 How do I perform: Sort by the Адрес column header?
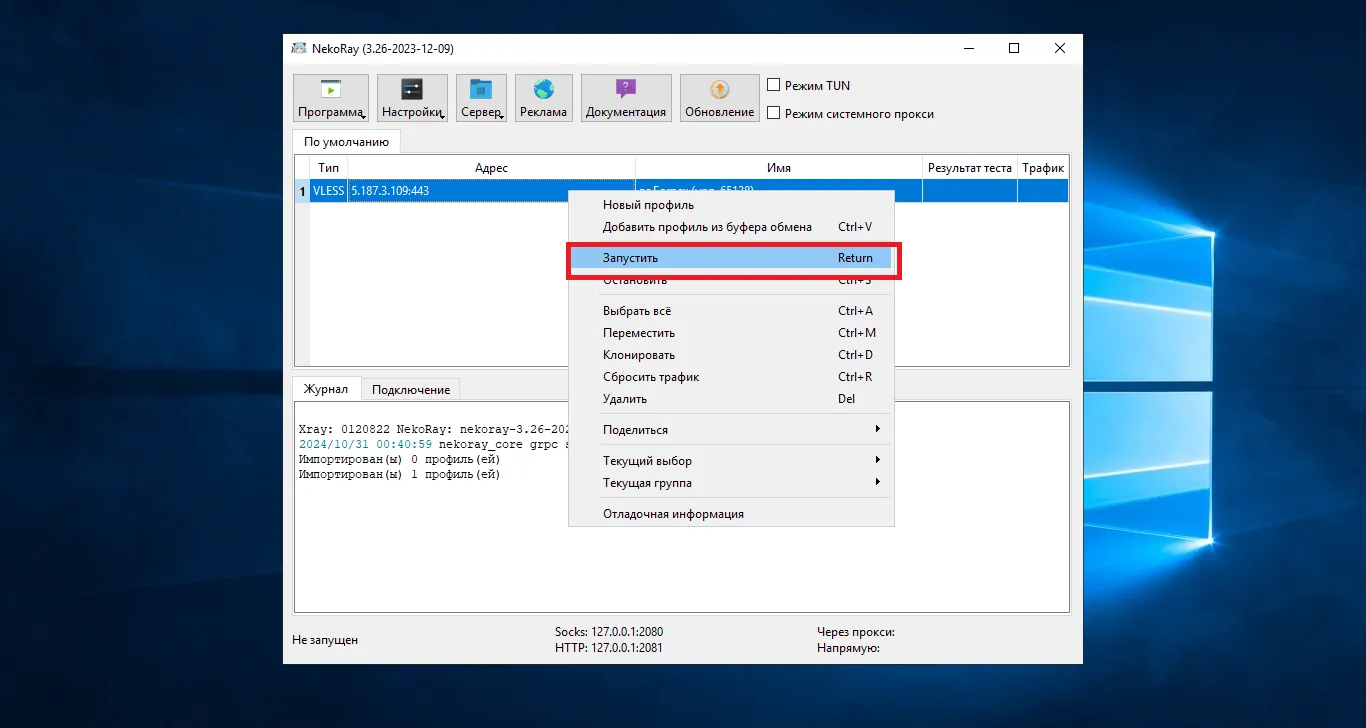click(x=491, y=168)
